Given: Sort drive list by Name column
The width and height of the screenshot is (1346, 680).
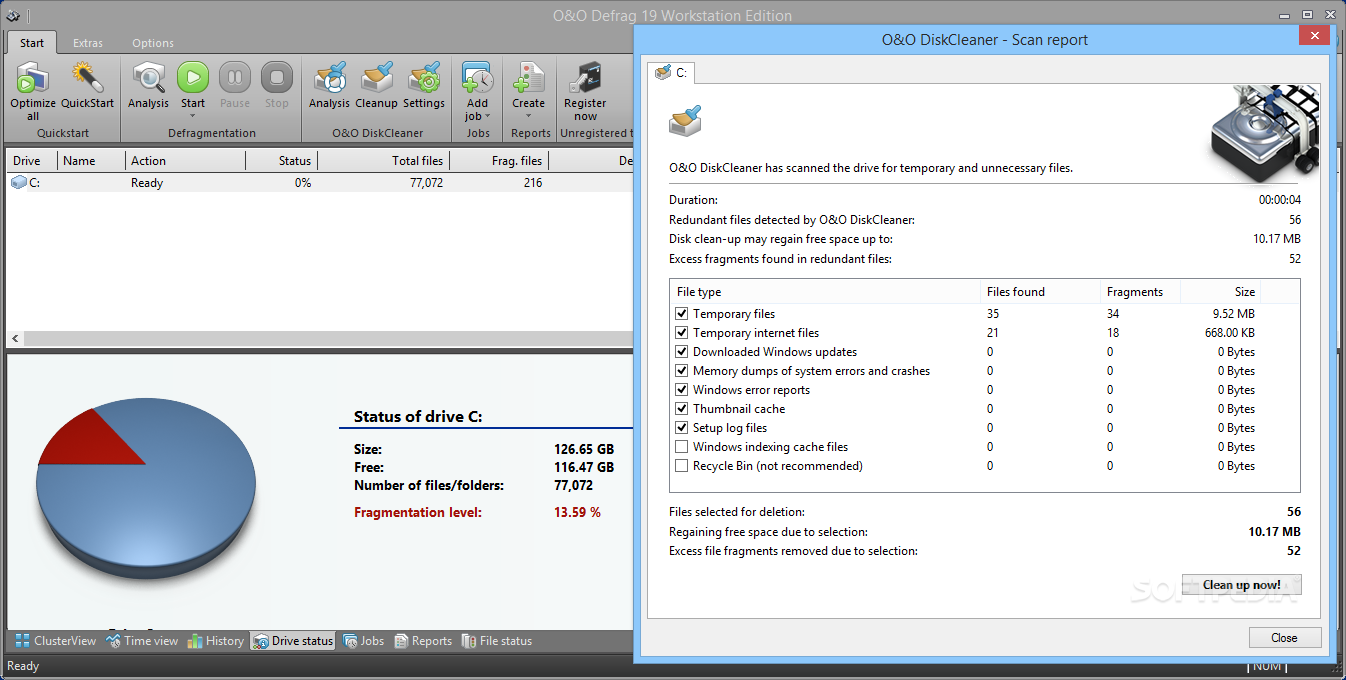Looking at the screenshot, I should coord(91,161).
